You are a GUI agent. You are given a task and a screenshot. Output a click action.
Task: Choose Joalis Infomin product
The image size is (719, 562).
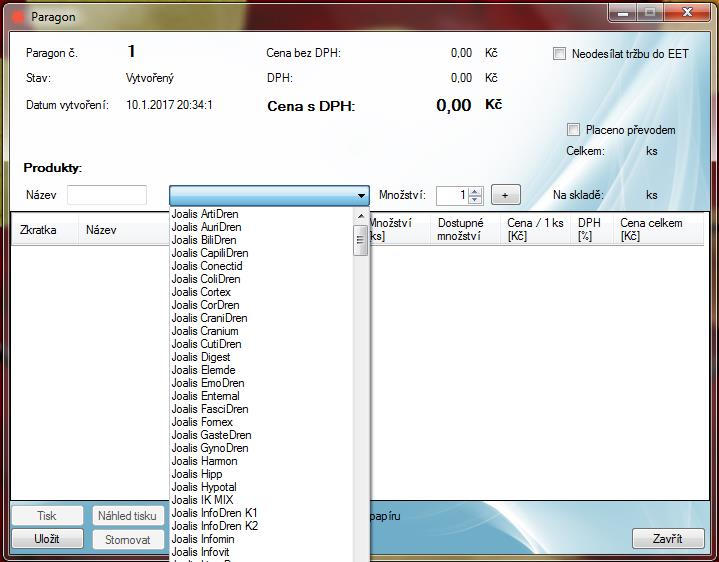pos(261,539)
